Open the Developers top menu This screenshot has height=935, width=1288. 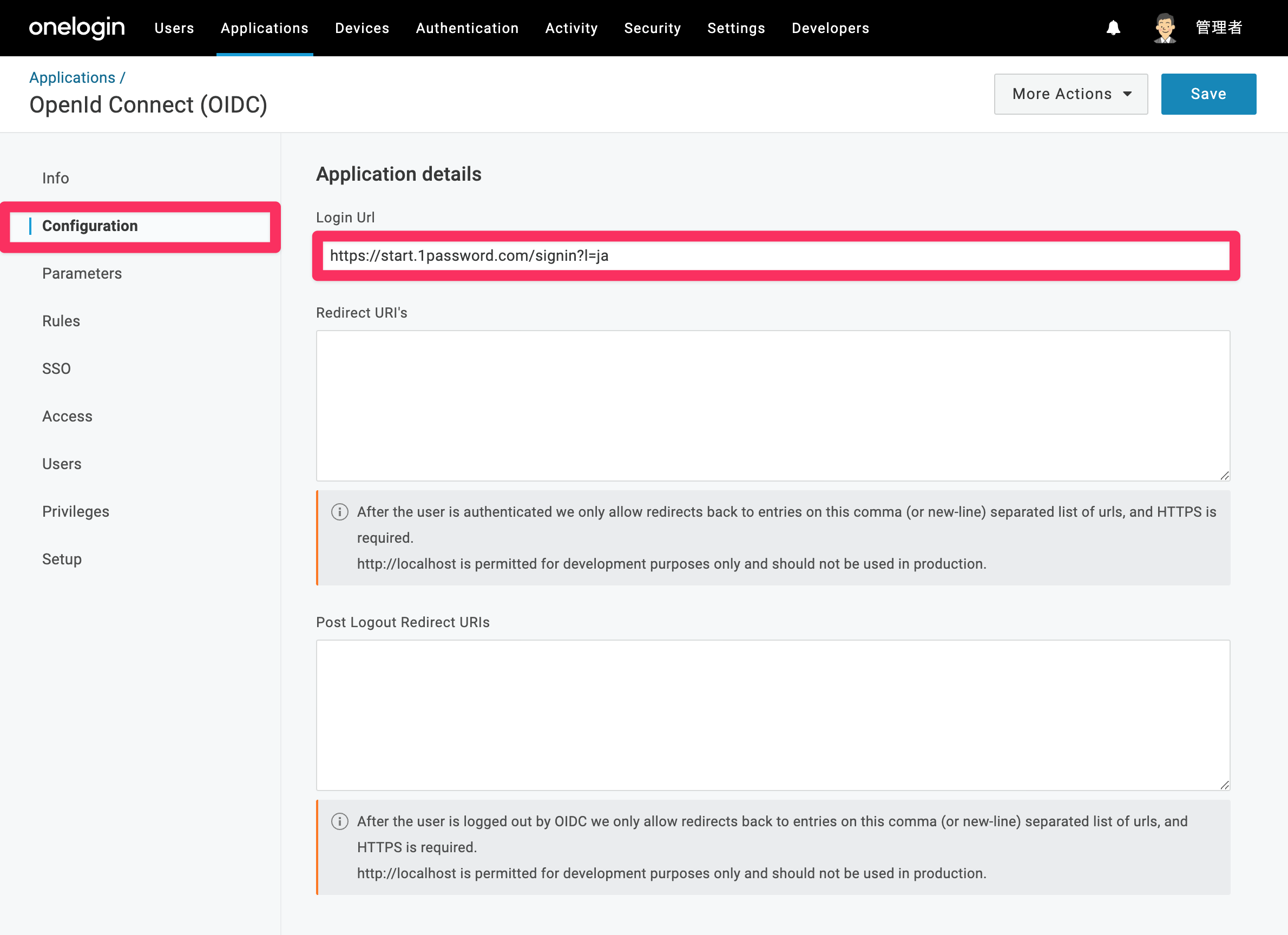pos(831,28)
